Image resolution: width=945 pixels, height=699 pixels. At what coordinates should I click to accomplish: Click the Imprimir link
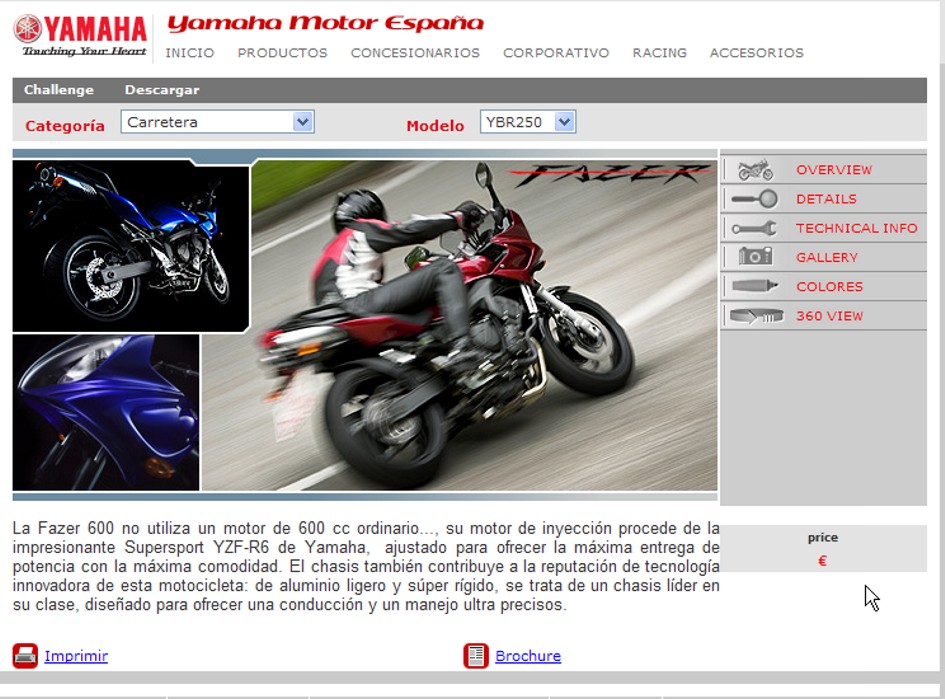[x=76, y=656]
